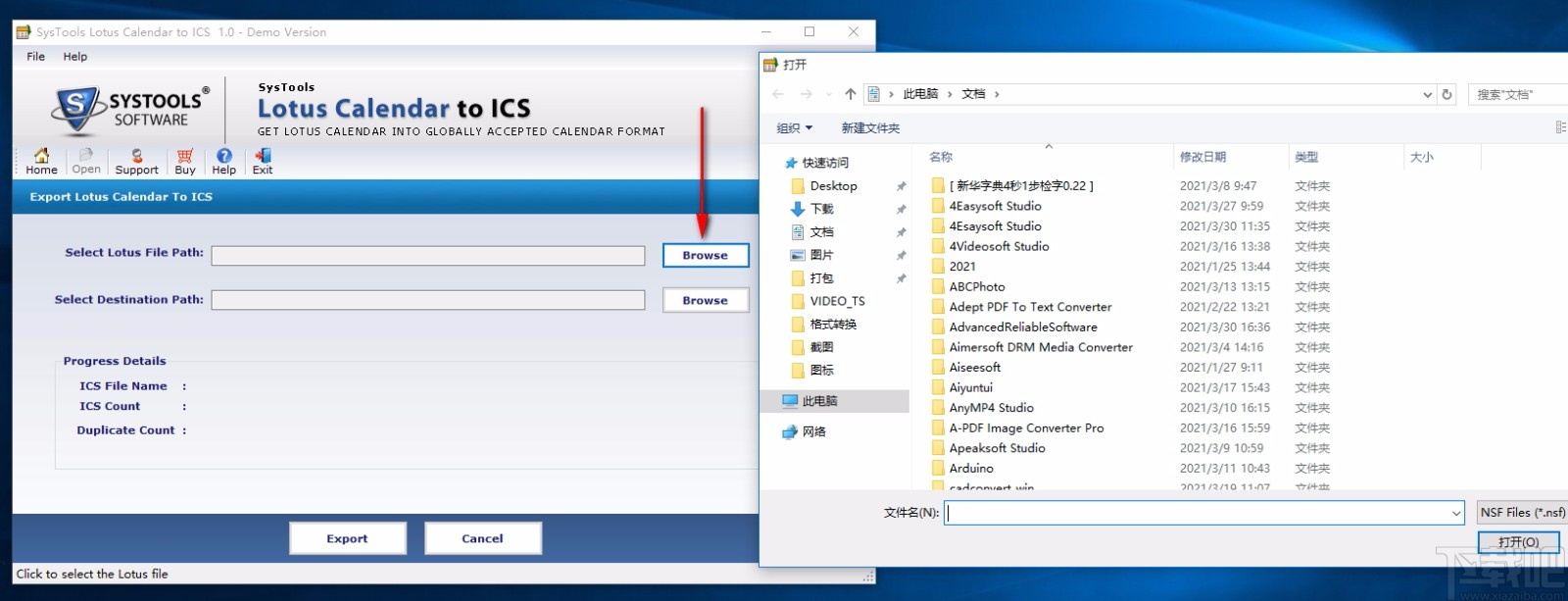The image size is (1568, 601).
Task: Select 文档 in the address breadcrumb
Action: (x=973, y=94)
